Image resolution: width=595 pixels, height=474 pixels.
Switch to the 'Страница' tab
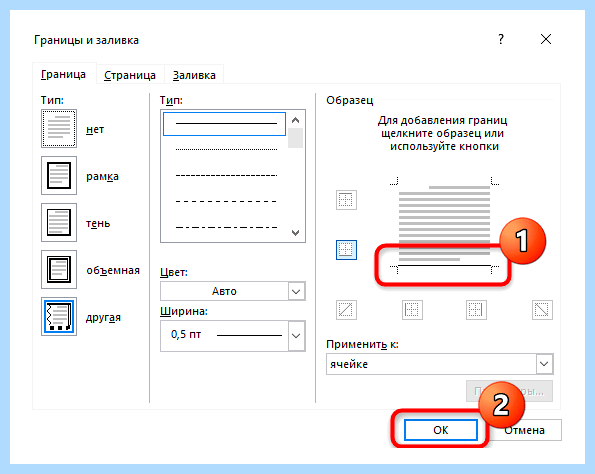click(x=130, y=75)
